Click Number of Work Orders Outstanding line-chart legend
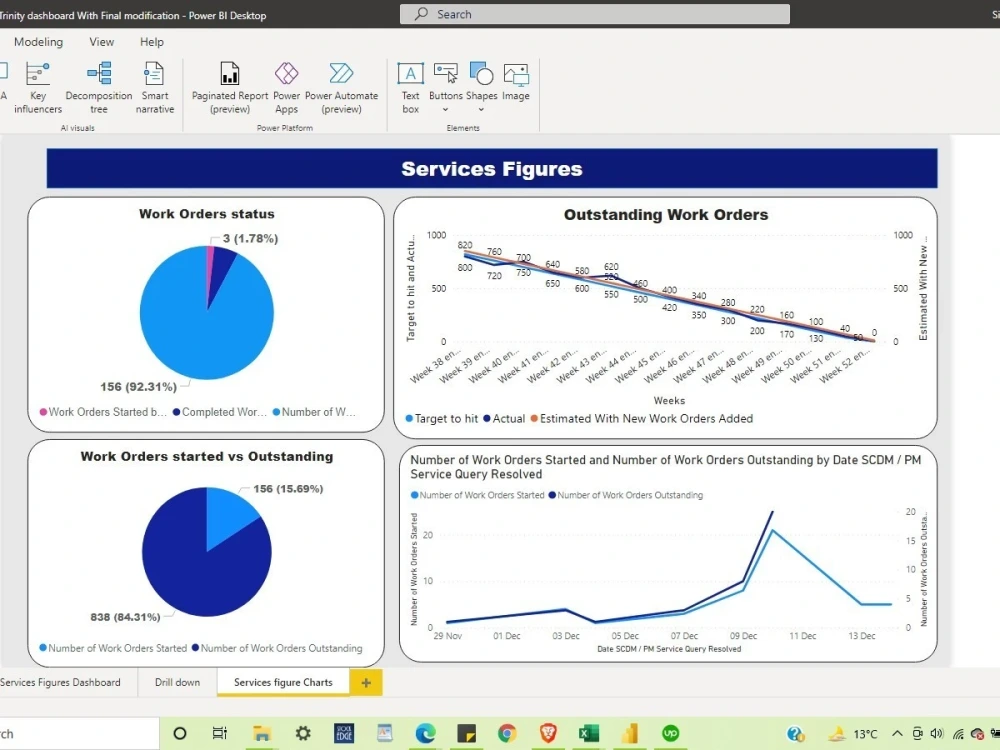Screen dimensions: 1000x750 626,495
